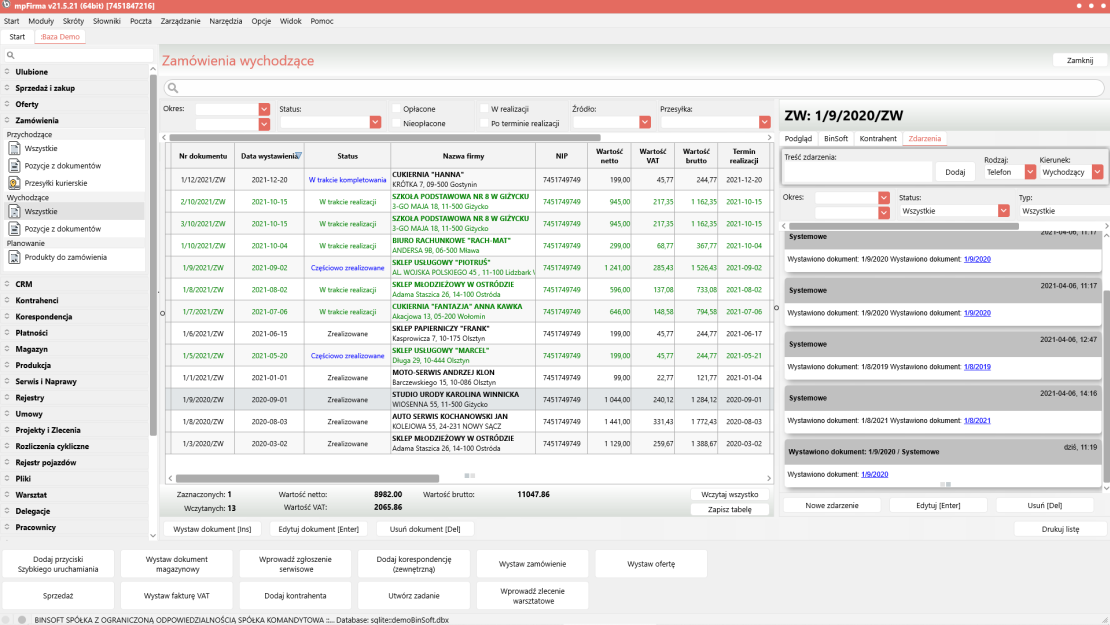Click Zapisz tabelę button
The width and height of the screenshot is (1110, 625).
[x=729, y=510]
